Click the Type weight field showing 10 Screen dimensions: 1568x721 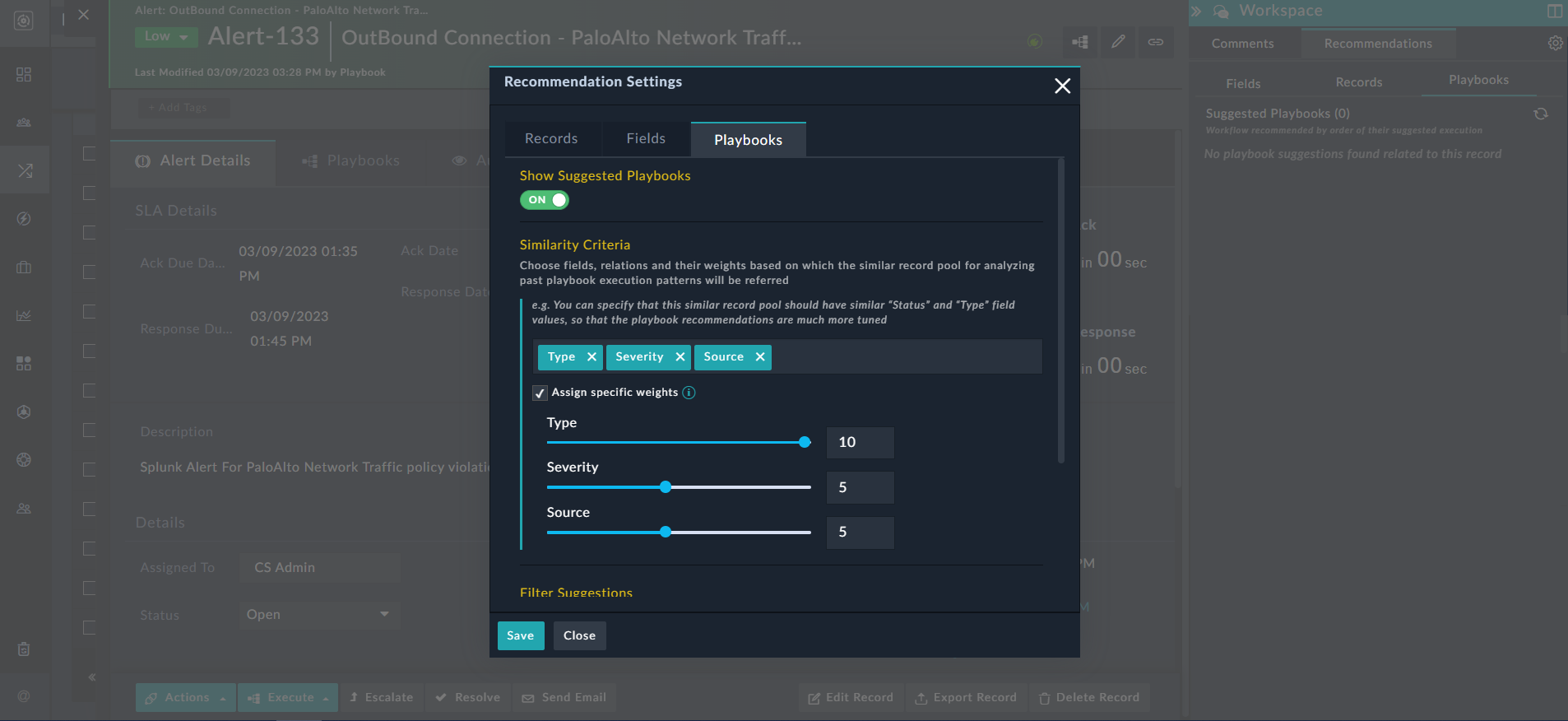click(x=860, y=443)
